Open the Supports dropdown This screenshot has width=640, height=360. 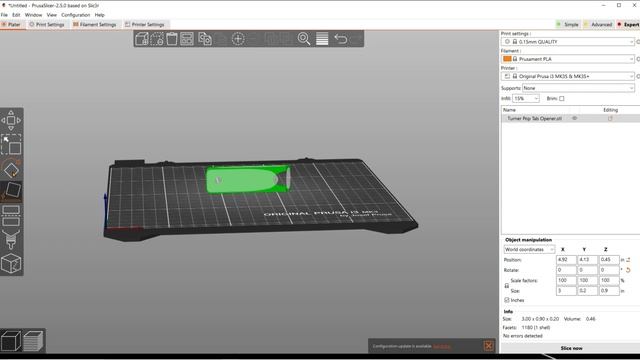click(578, 88)
